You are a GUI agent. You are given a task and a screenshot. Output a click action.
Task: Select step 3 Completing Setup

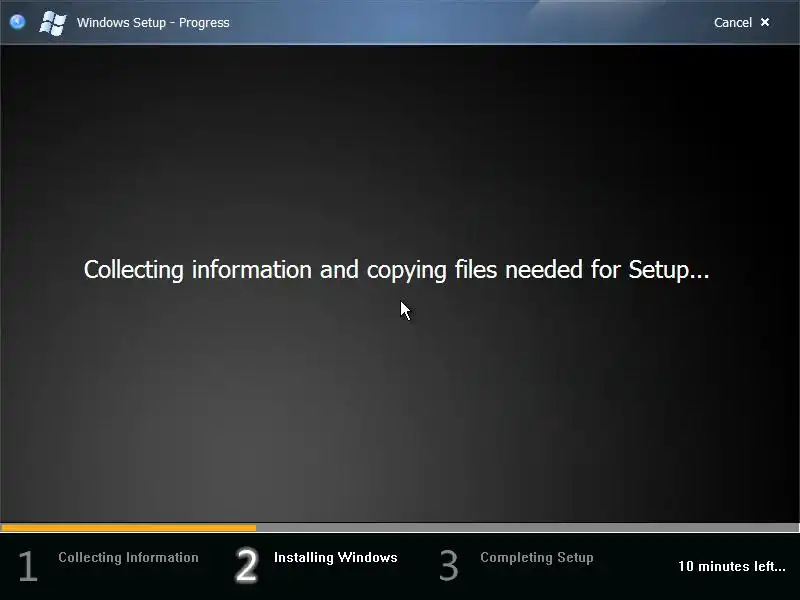point(537,557)
